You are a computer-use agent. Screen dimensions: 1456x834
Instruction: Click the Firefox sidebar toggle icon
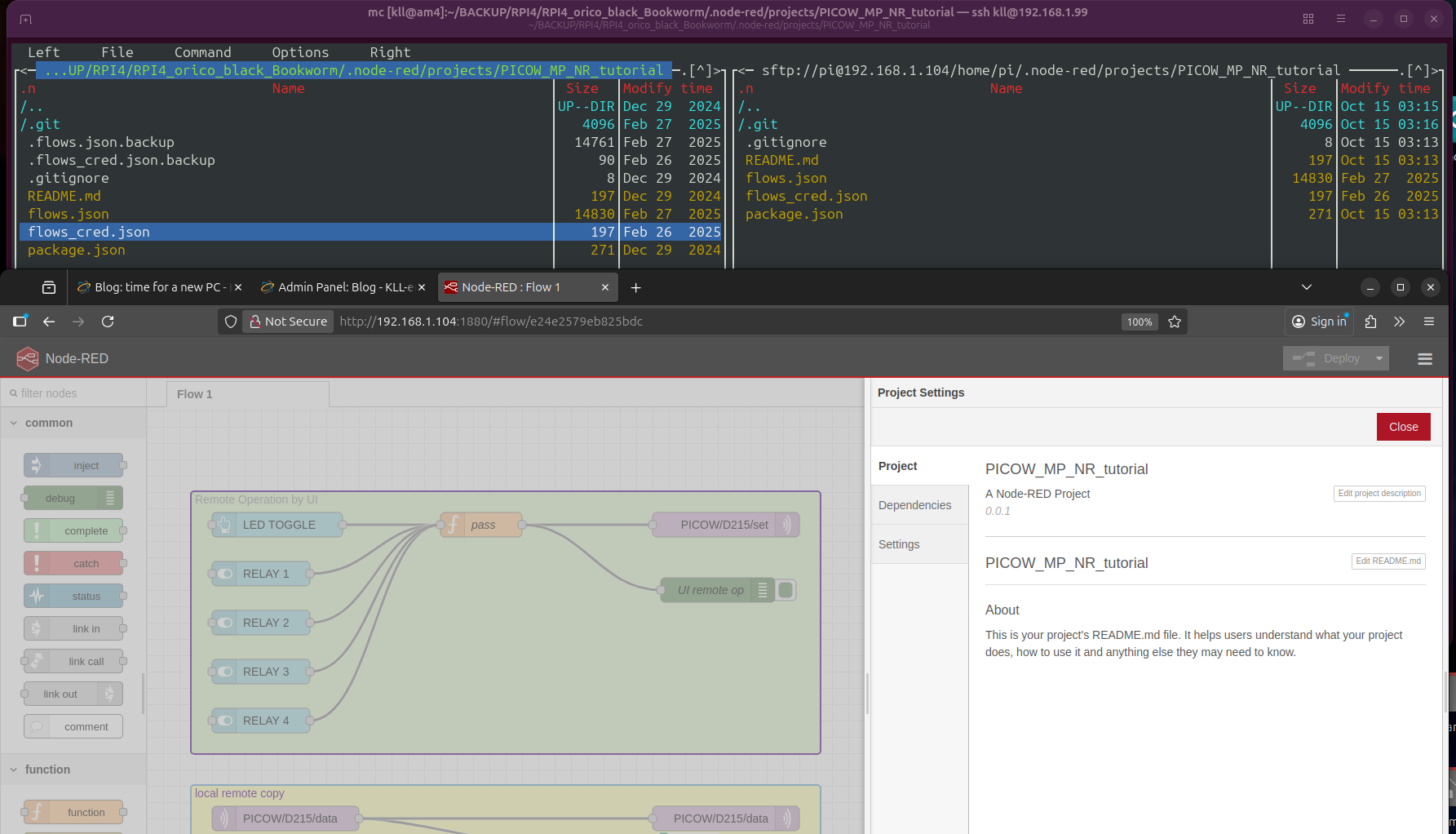[x=20, y=322]
